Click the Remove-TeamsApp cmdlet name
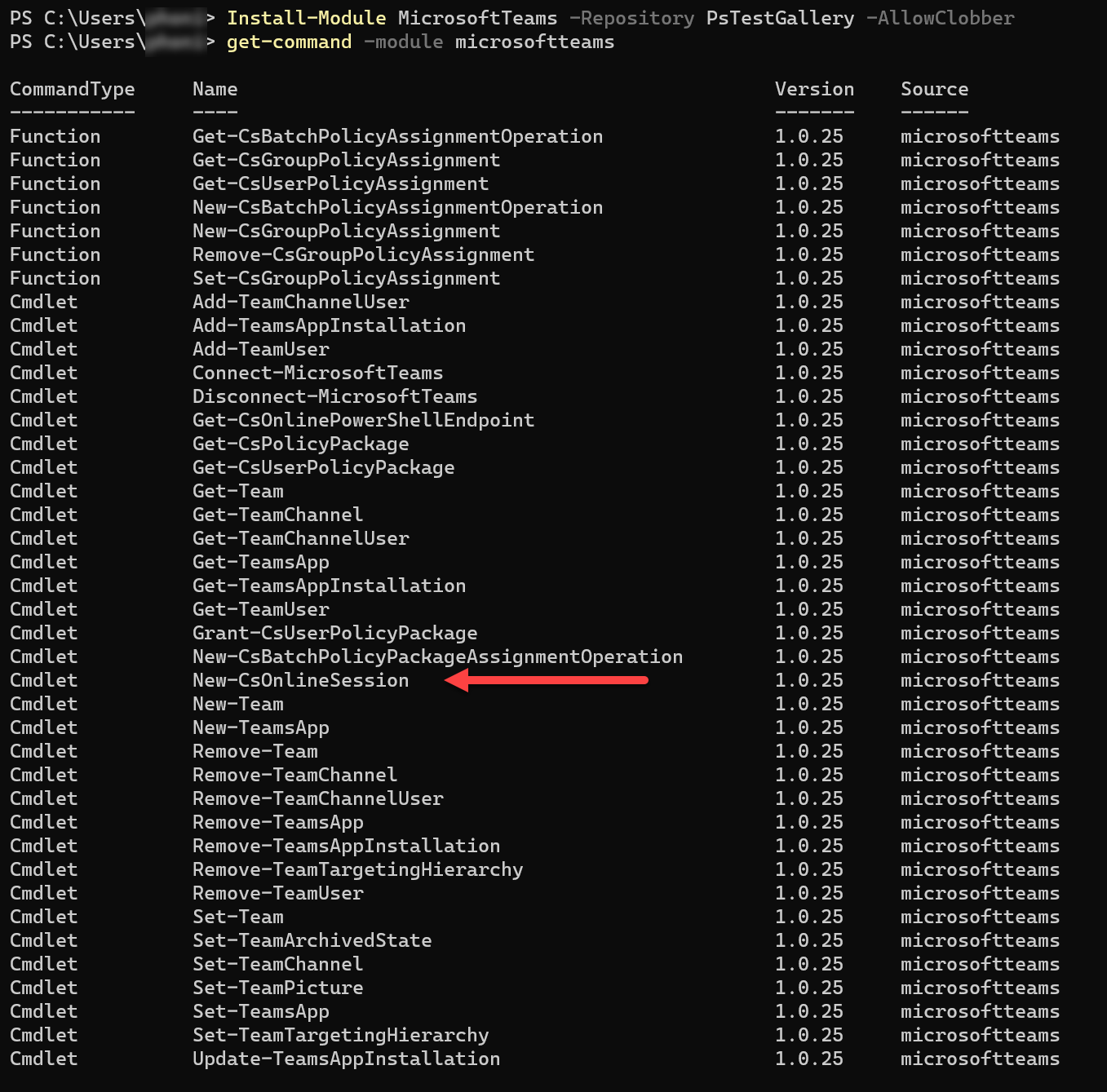1107x1092 pixels. pyautogui.click(x=277, y=822)
